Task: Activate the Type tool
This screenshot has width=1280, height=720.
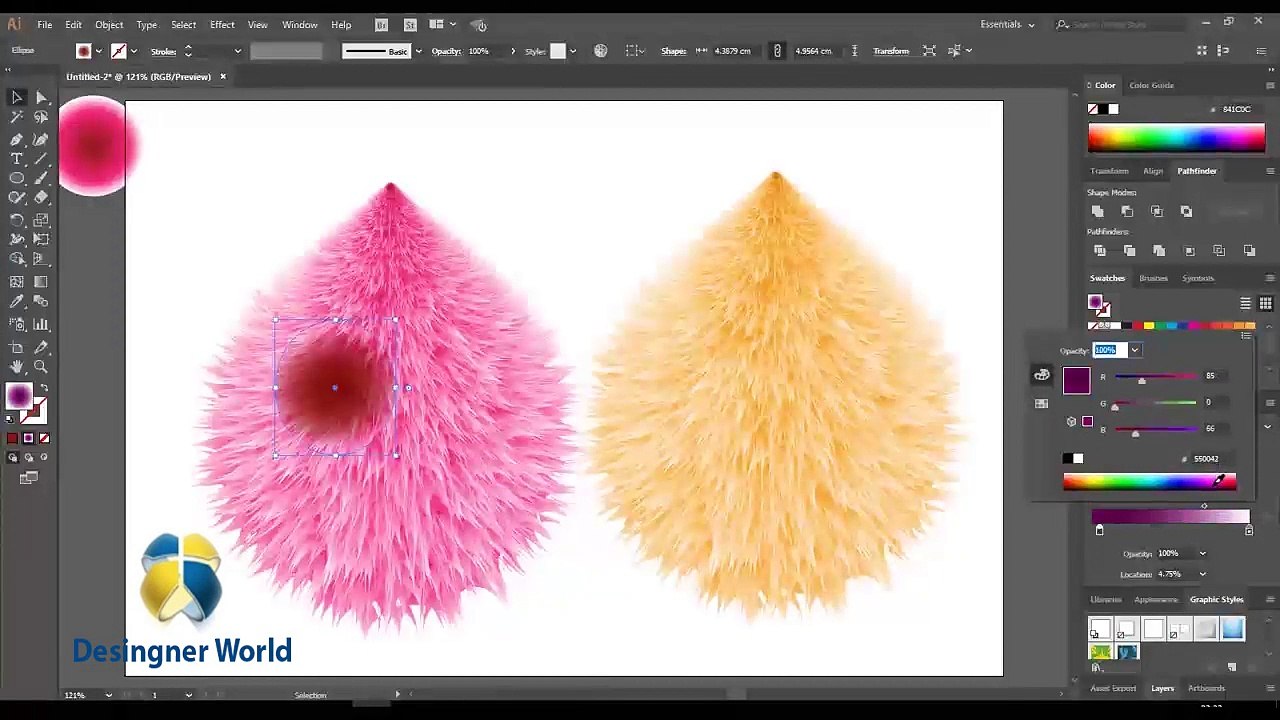Action: [x=17, y=159]
